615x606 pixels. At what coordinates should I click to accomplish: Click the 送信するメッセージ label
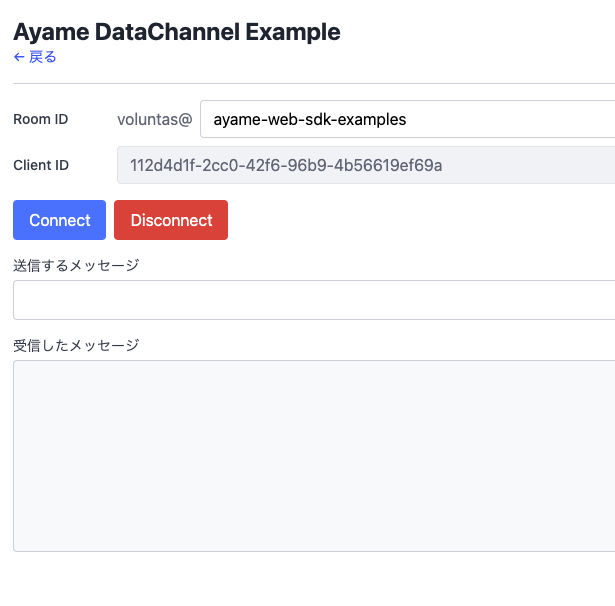(x=76, y=265)
